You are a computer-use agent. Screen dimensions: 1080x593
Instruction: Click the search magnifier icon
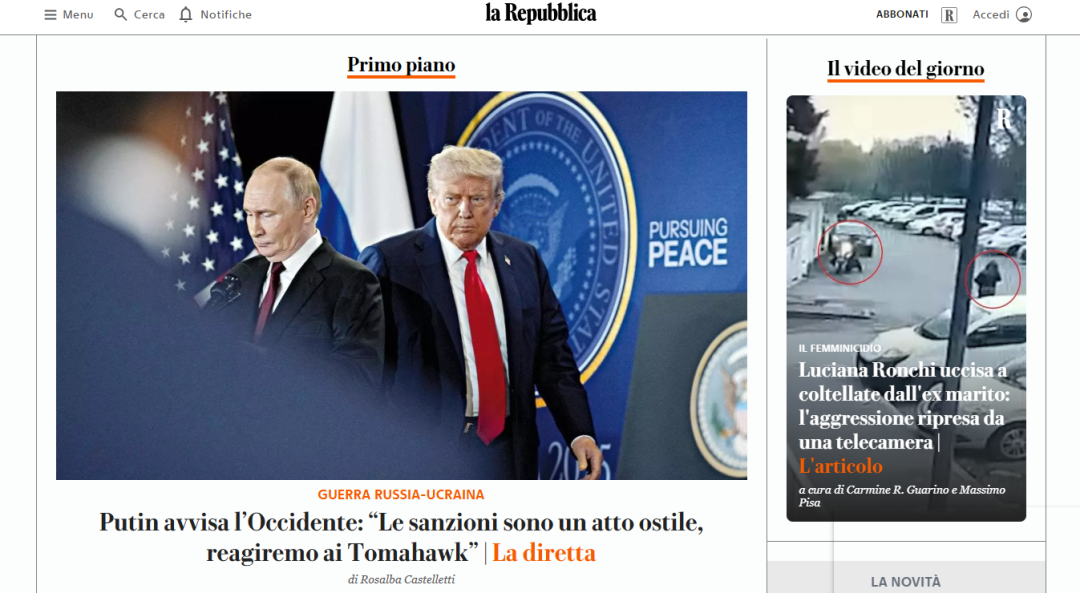click(x=121, y=14)
